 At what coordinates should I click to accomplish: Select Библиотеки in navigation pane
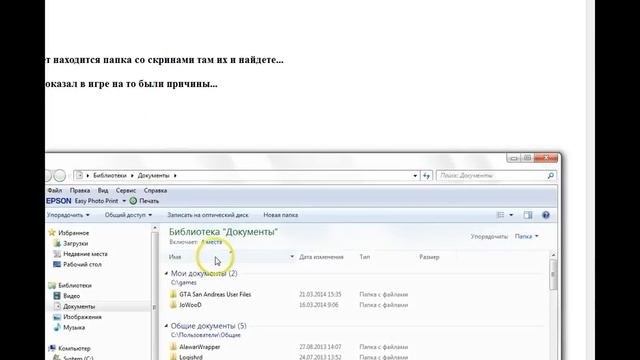coord(75,285)
